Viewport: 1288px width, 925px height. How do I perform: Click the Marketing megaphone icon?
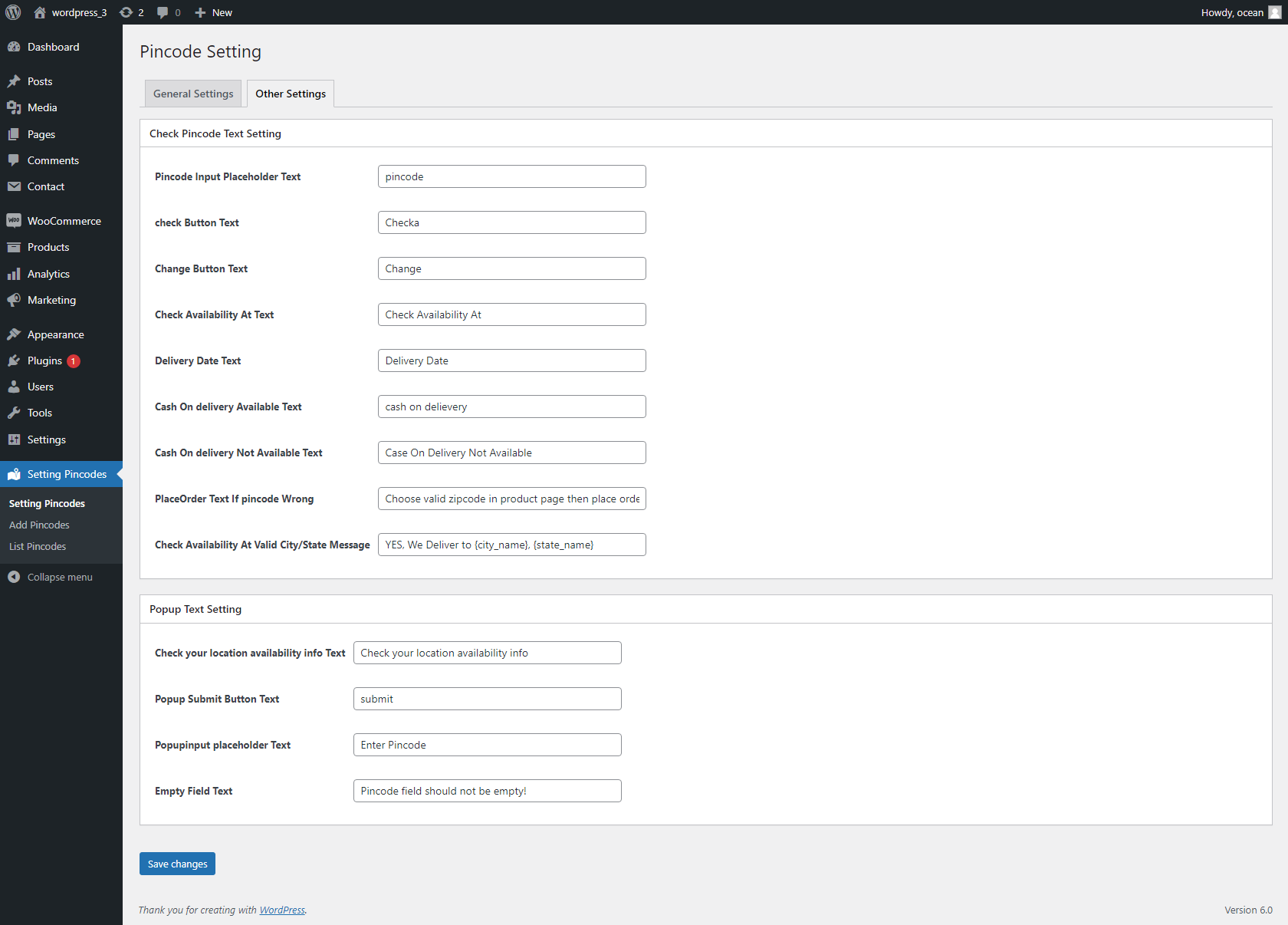(x=15, y=300)
